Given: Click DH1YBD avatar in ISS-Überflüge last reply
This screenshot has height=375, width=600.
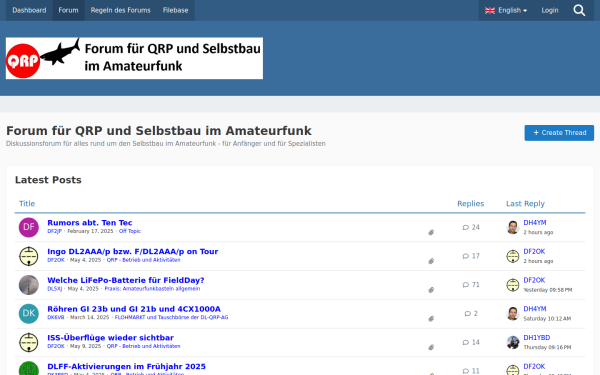Looking at the screenshot, I should pos(512,342).
